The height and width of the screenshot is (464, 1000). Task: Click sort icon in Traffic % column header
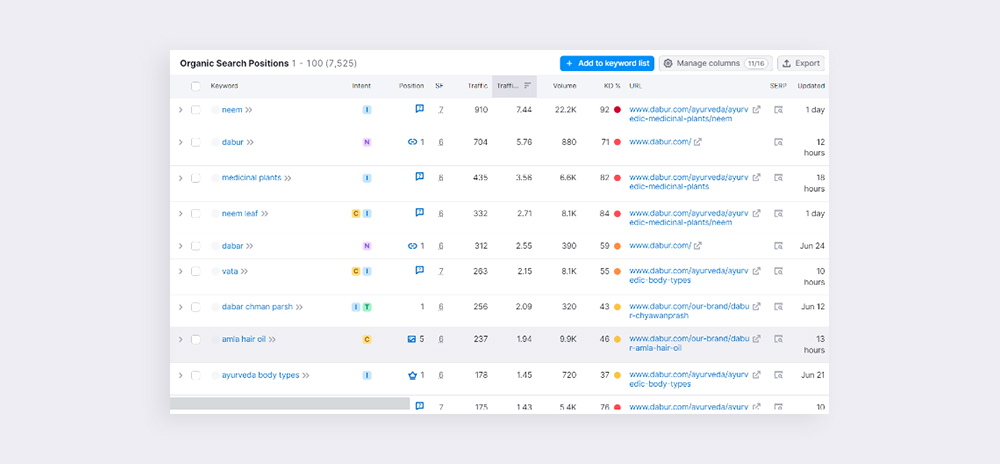tap(527, 85)
